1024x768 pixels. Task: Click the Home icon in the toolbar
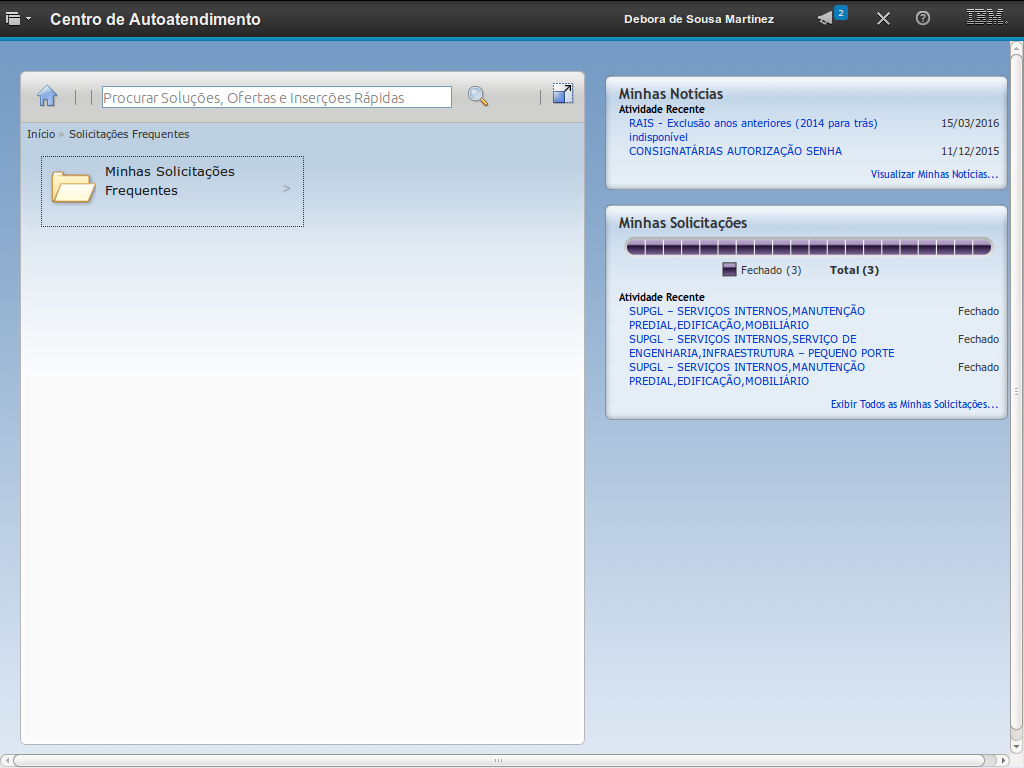[47, 96]
